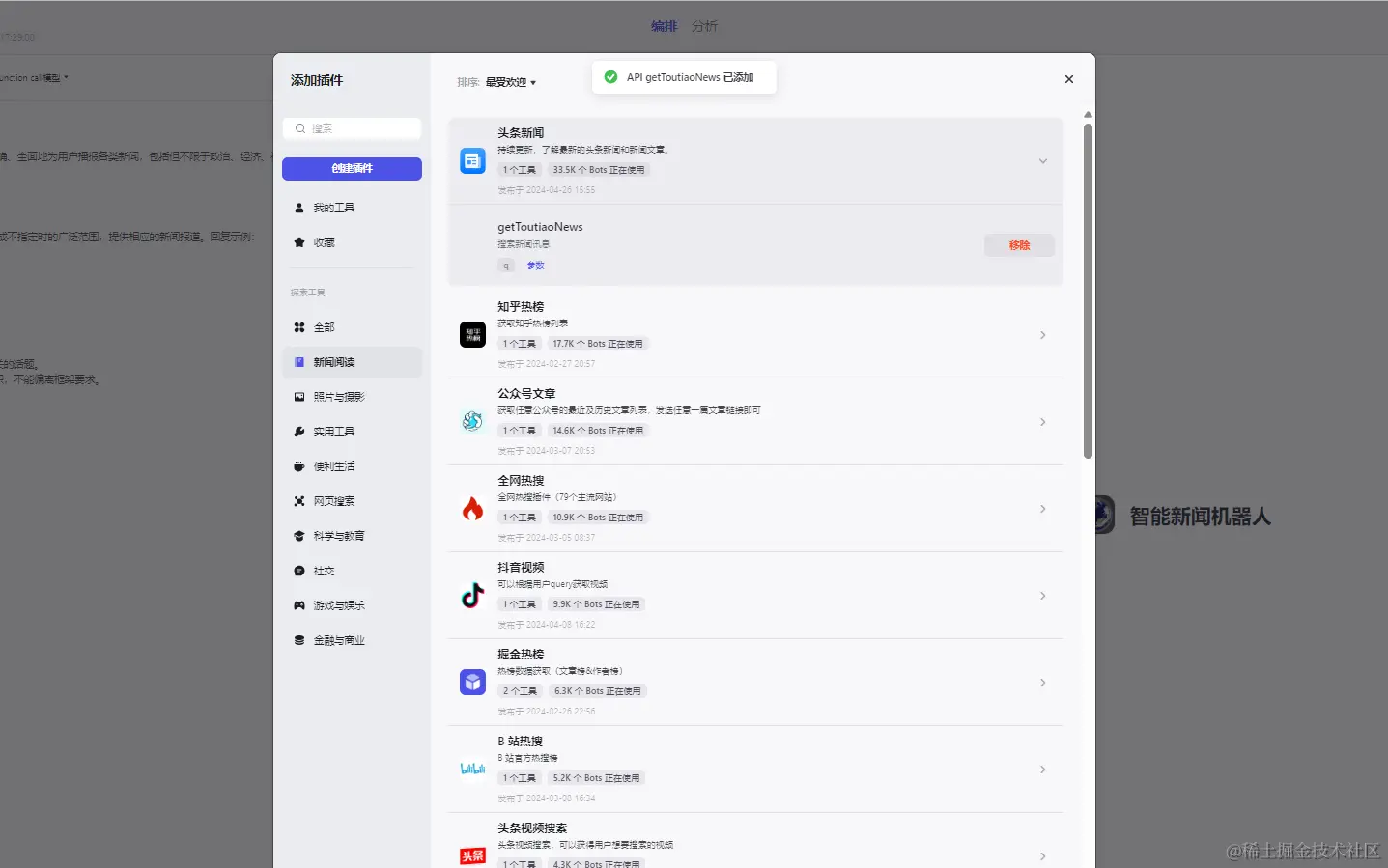The image size is (1388, 868).
Task: Open the 最受欢迎 sort dropdown
Action: (x=510, y=82)
